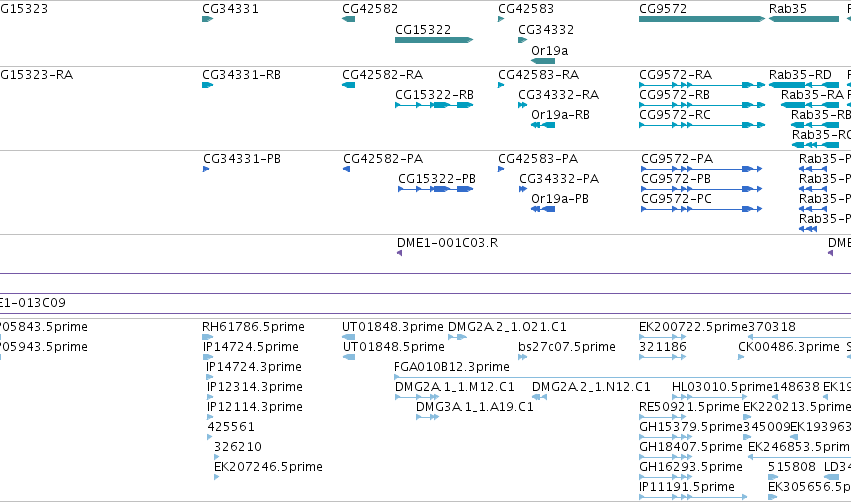
Task: Click the CK00486.3prime EST label
Action: tap(789, 347)
